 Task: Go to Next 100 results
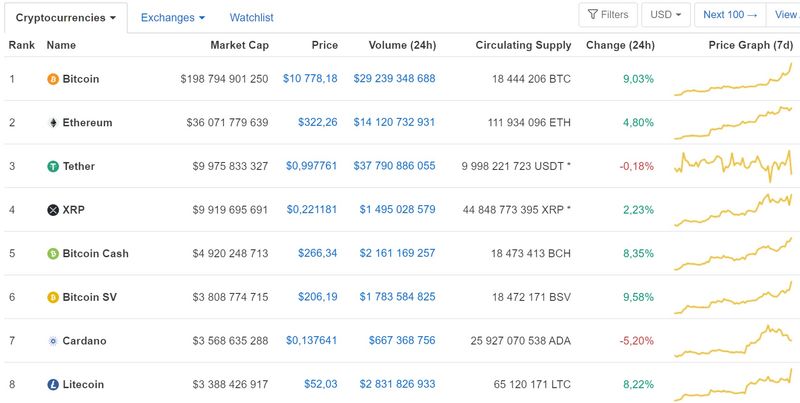pos(730,15)
